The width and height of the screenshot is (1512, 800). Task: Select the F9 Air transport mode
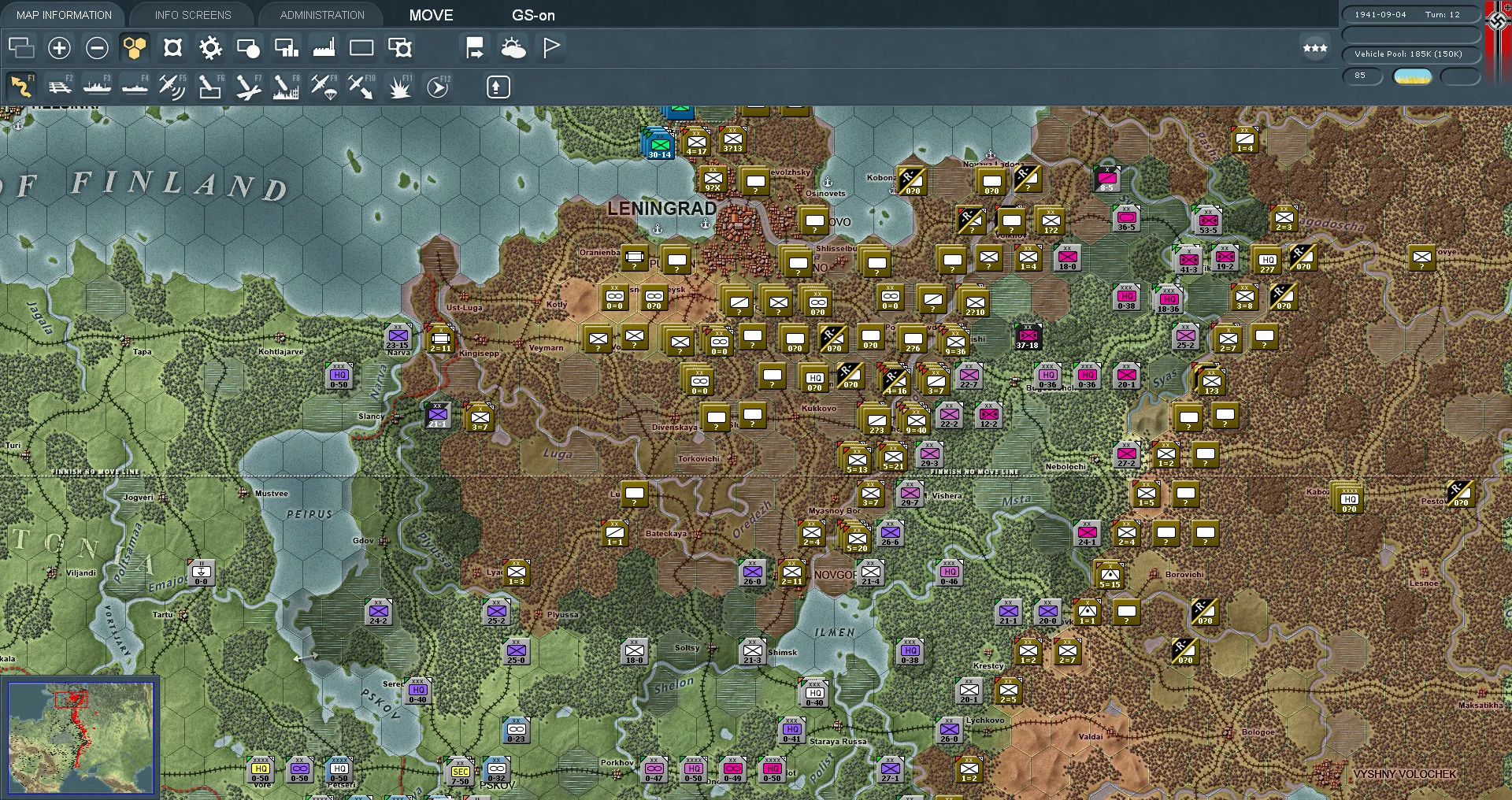324,87
